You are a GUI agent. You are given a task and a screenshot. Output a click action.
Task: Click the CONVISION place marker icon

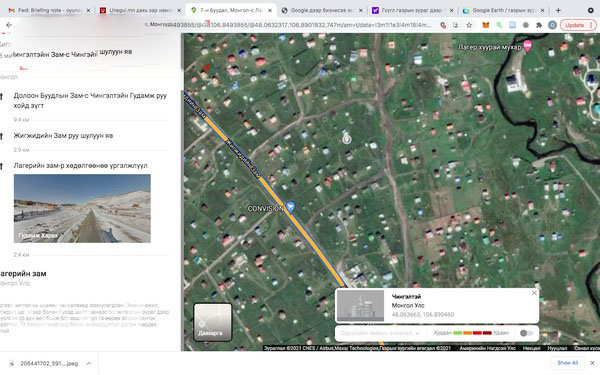[x=290, y=207]
